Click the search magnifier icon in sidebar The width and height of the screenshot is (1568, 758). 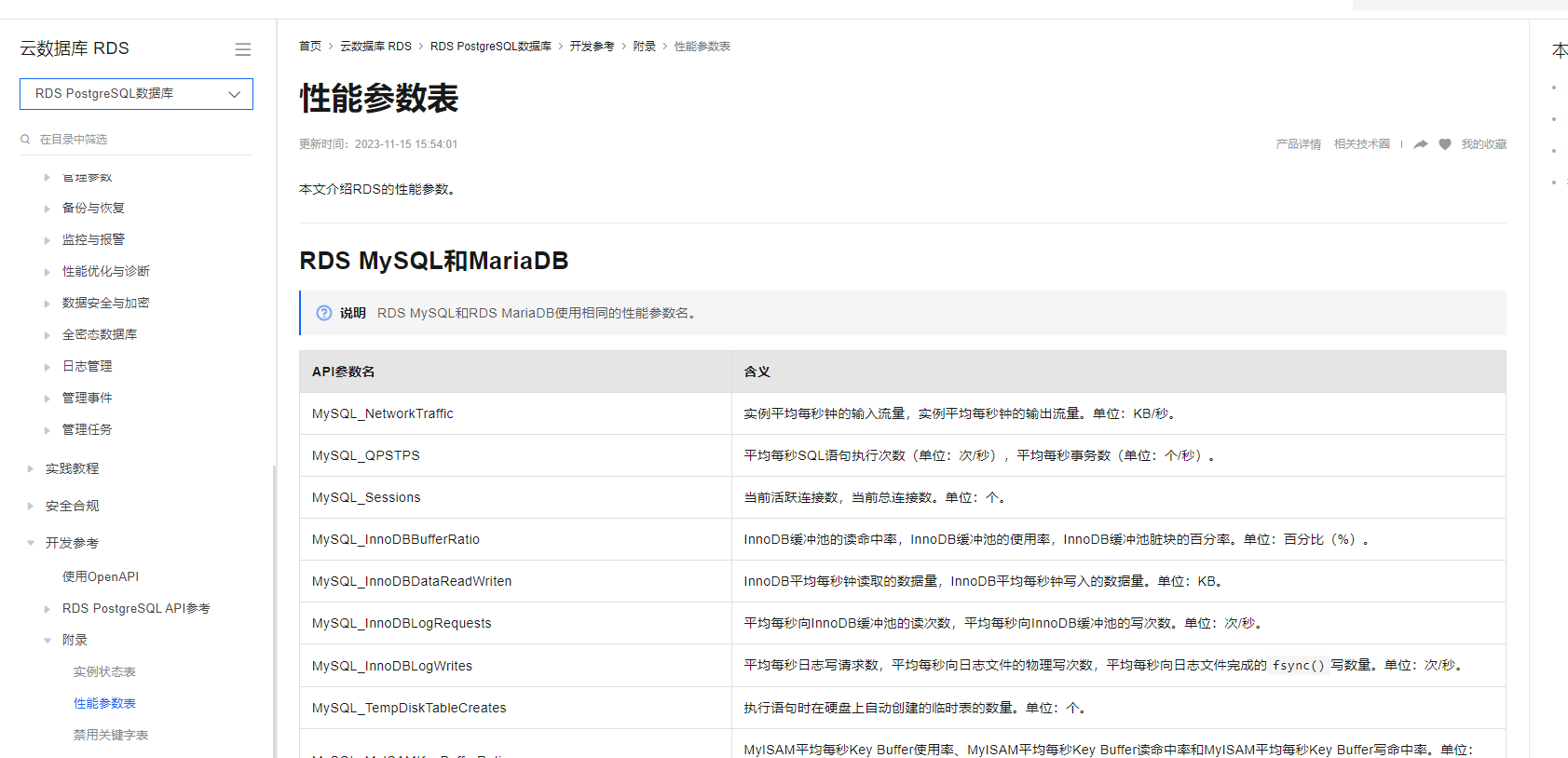pyautogui.click(x=25, y=140)
